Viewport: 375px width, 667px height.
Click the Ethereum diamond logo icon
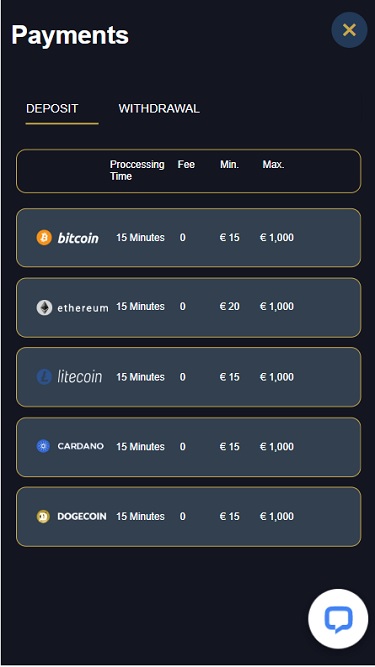point(44,307)
